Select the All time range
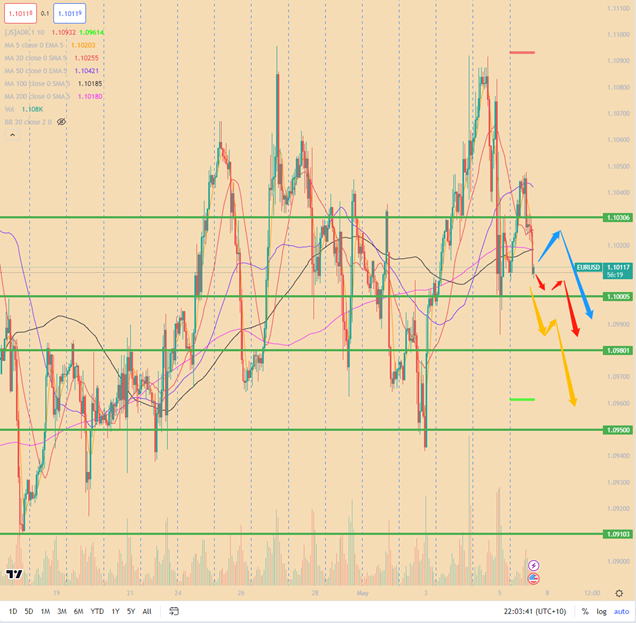The image size is (636, 623). point(147,611)
